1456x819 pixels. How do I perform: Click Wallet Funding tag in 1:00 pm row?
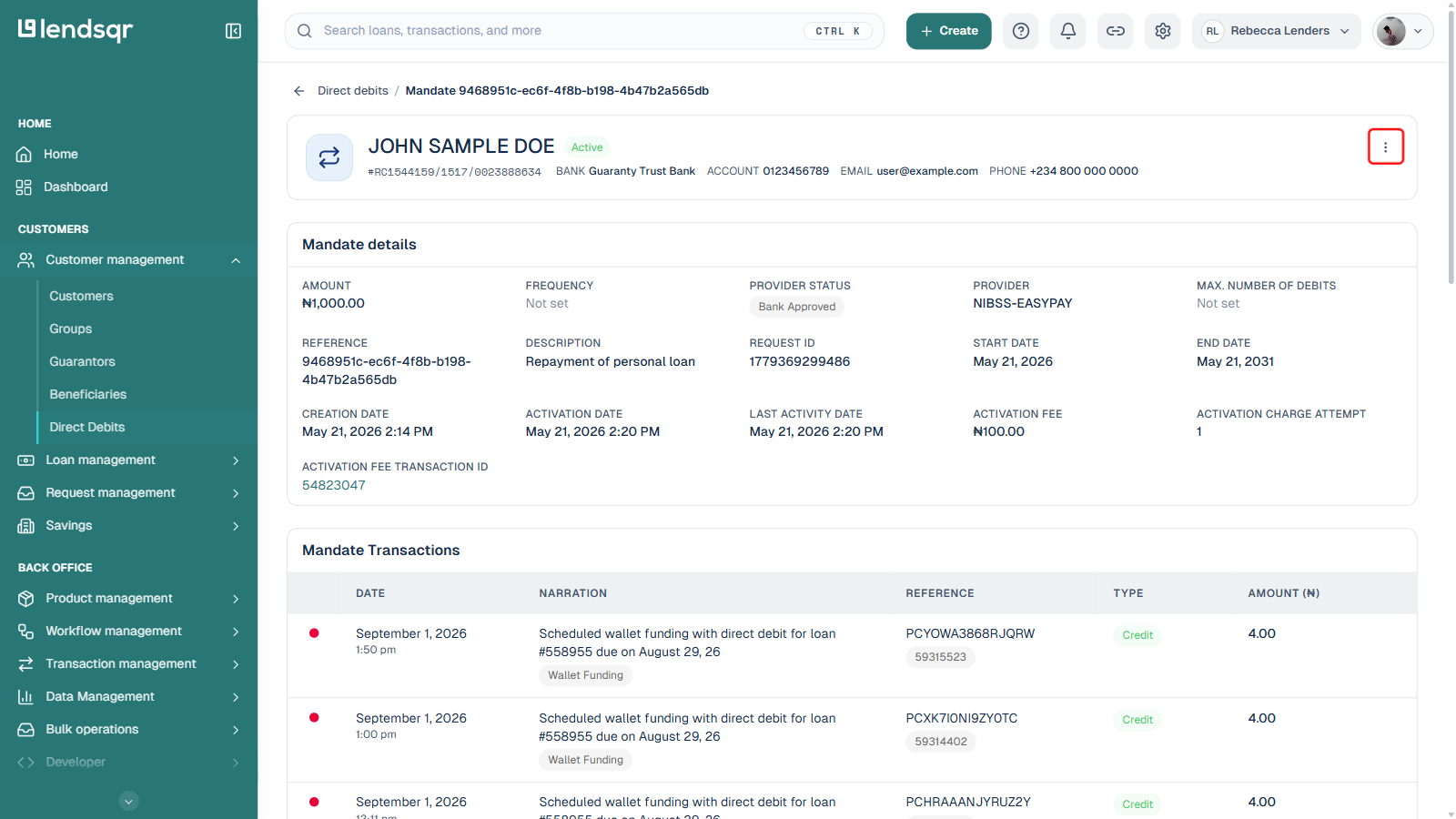[585, 760]
